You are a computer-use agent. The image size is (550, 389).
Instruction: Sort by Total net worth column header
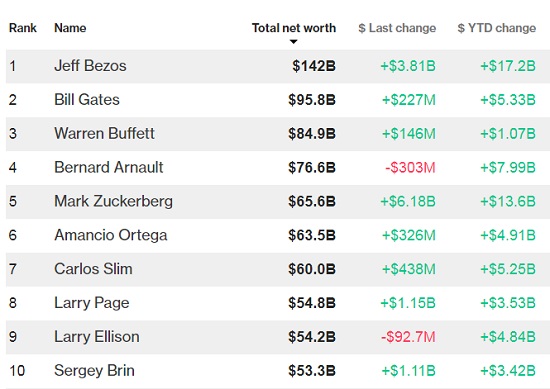[294, 28]
